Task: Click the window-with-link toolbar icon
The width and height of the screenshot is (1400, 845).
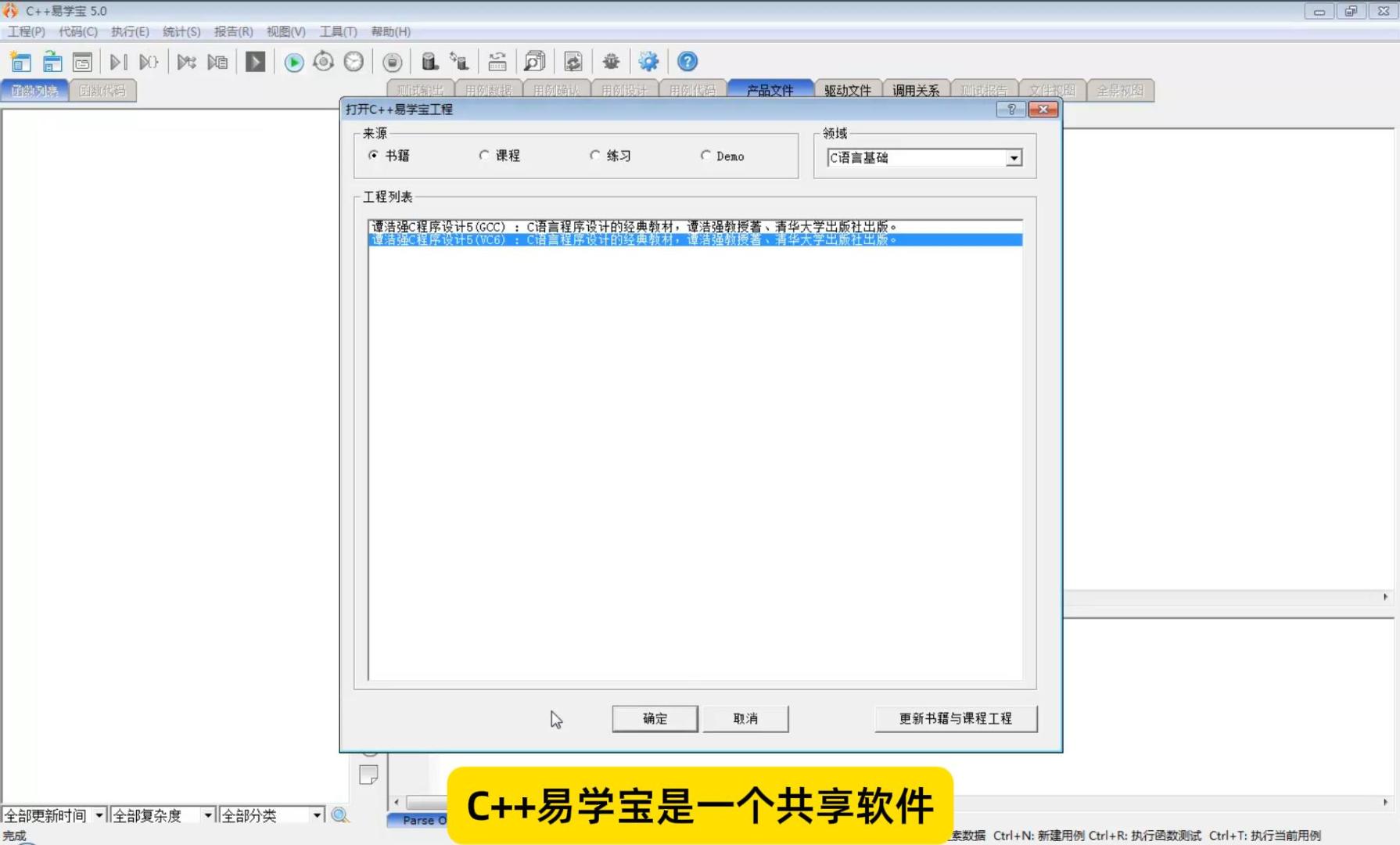Action: 82,62
